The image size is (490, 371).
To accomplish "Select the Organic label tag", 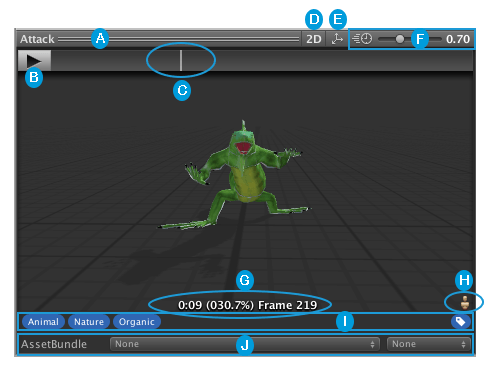I will click(137, 322).
